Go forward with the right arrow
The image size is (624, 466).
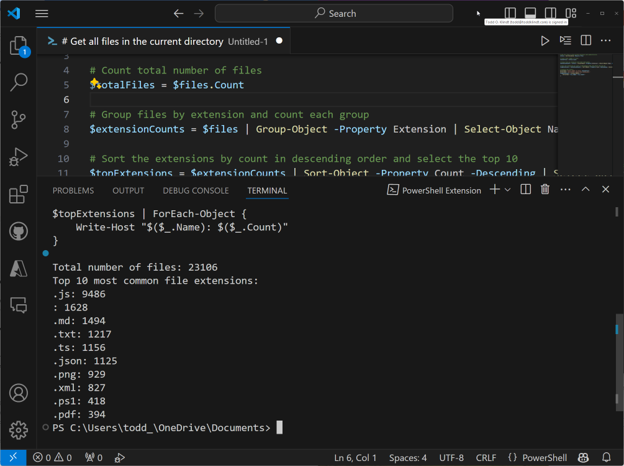tap(199, 14)
